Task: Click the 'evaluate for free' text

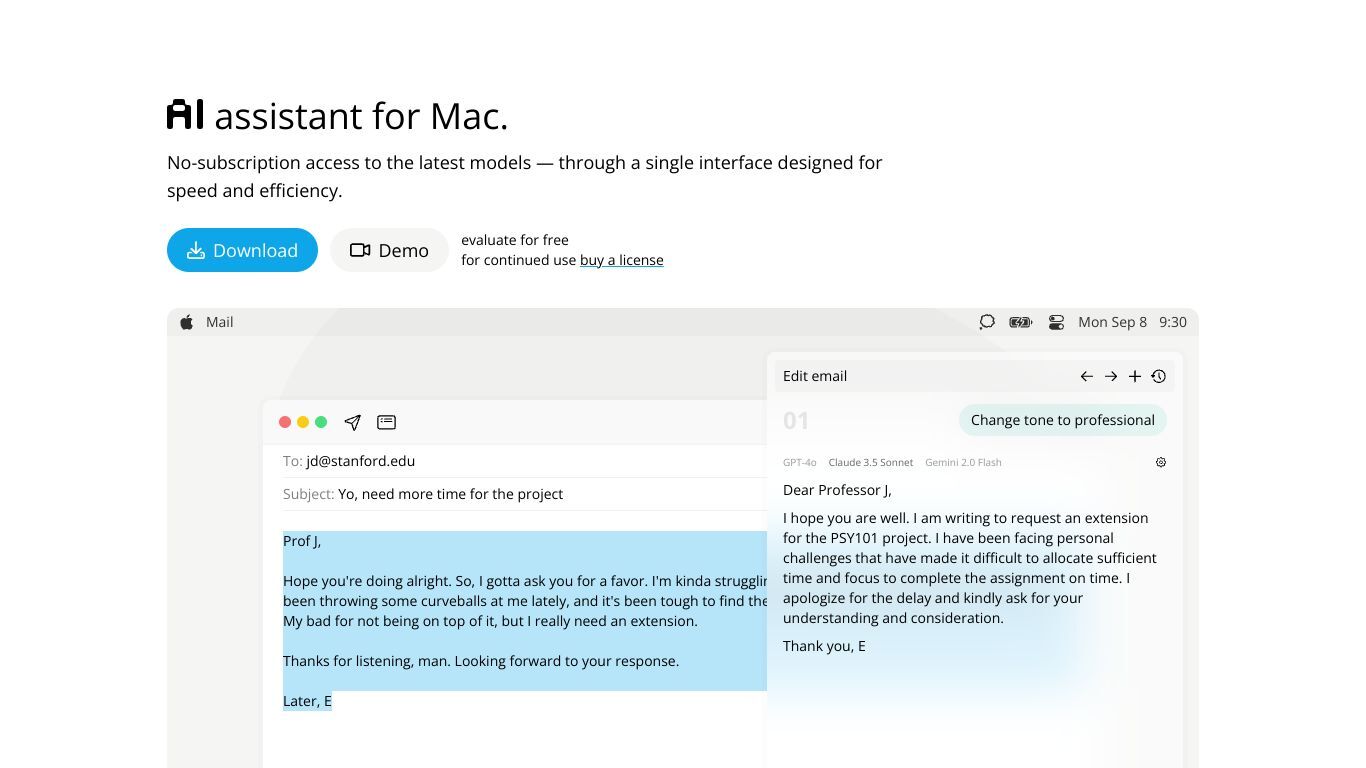Action: click(x=515, y=240)
